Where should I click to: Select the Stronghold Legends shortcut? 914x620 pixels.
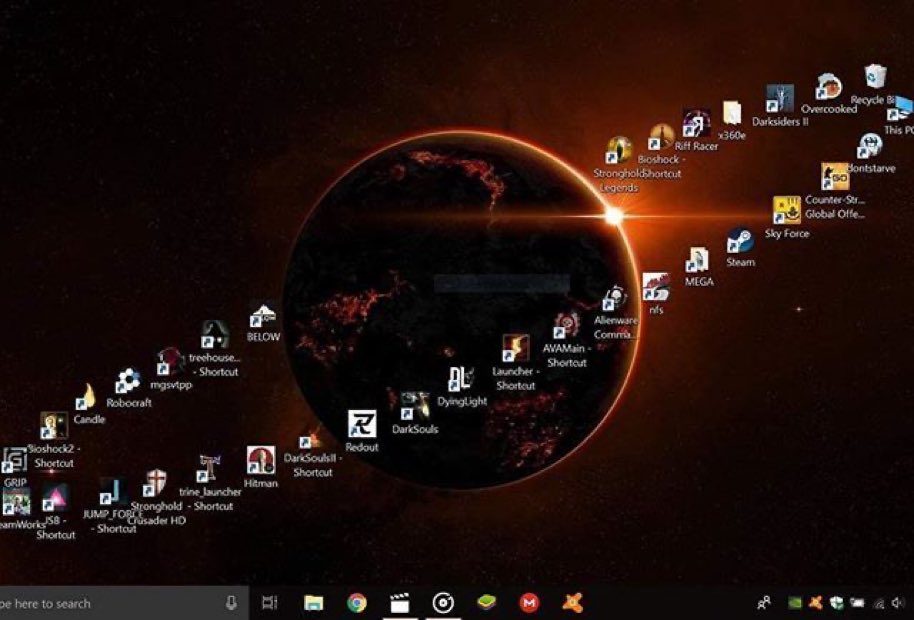tap(618, 150)
